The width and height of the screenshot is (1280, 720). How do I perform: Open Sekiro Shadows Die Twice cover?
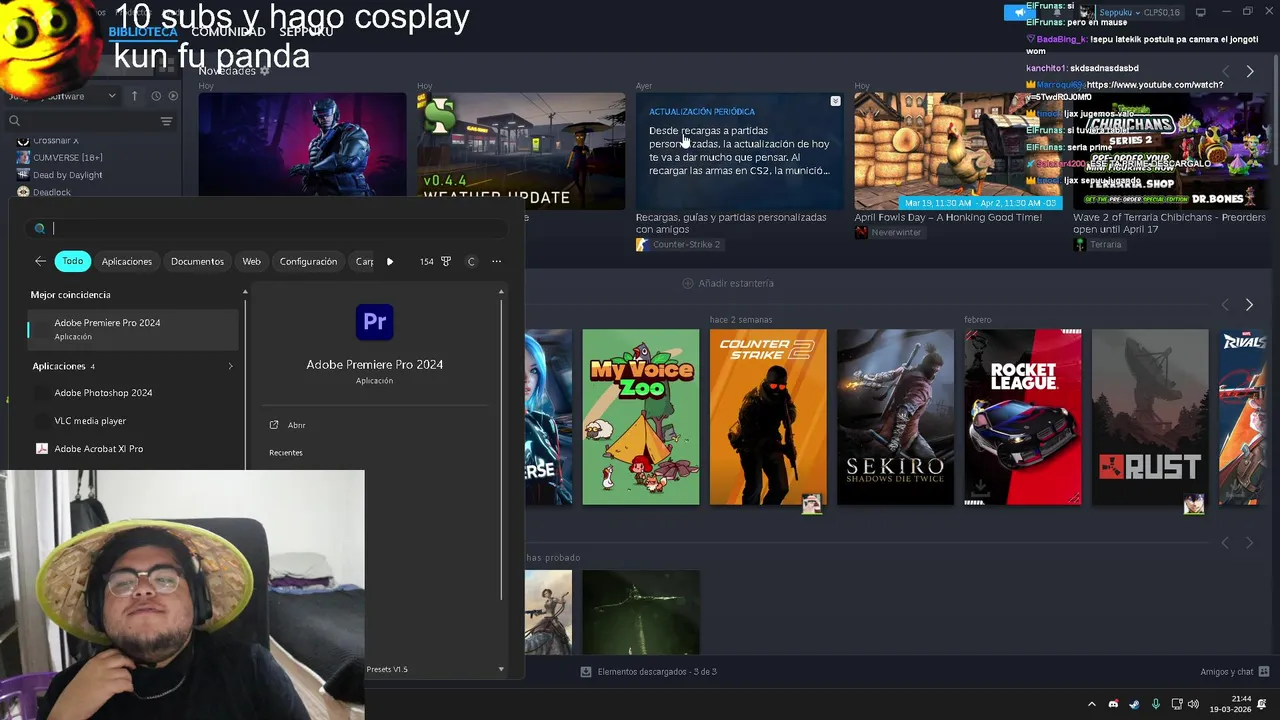[895, 417]
